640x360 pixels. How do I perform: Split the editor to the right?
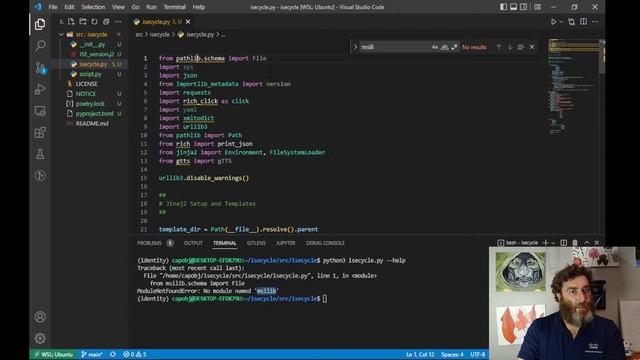point(583,22)
